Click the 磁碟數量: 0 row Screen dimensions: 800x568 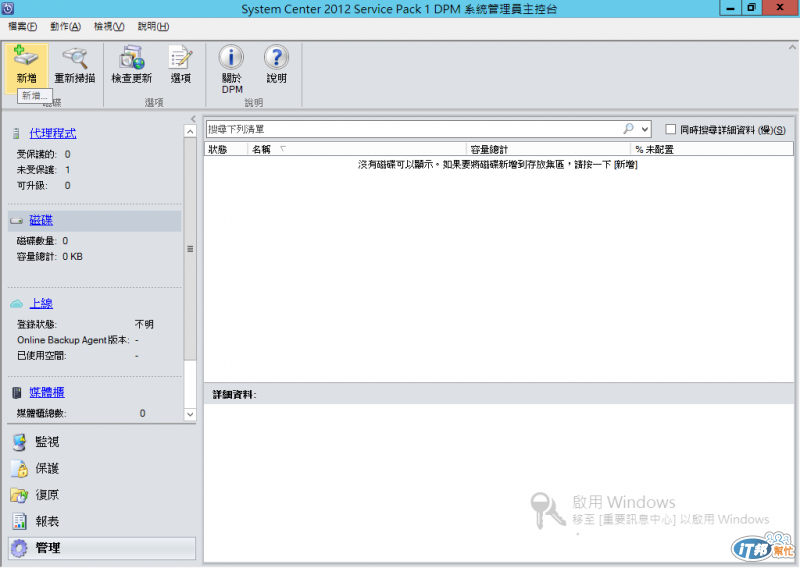(x=42, y=241)
